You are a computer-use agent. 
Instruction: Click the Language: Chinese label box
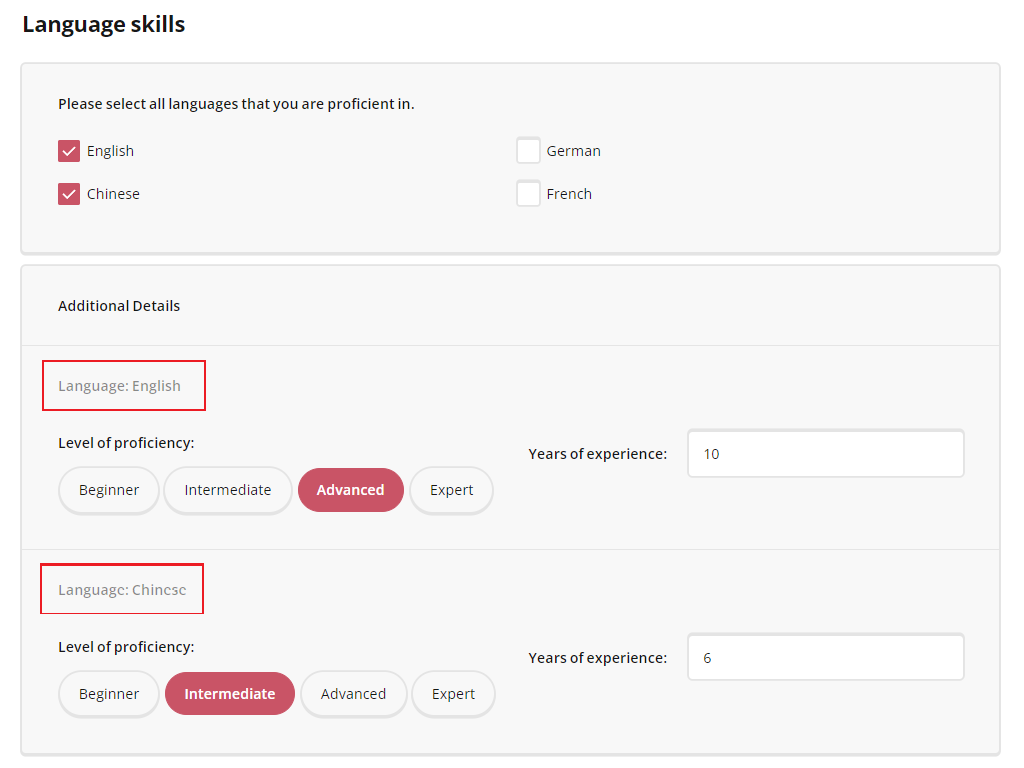point(122,589)
